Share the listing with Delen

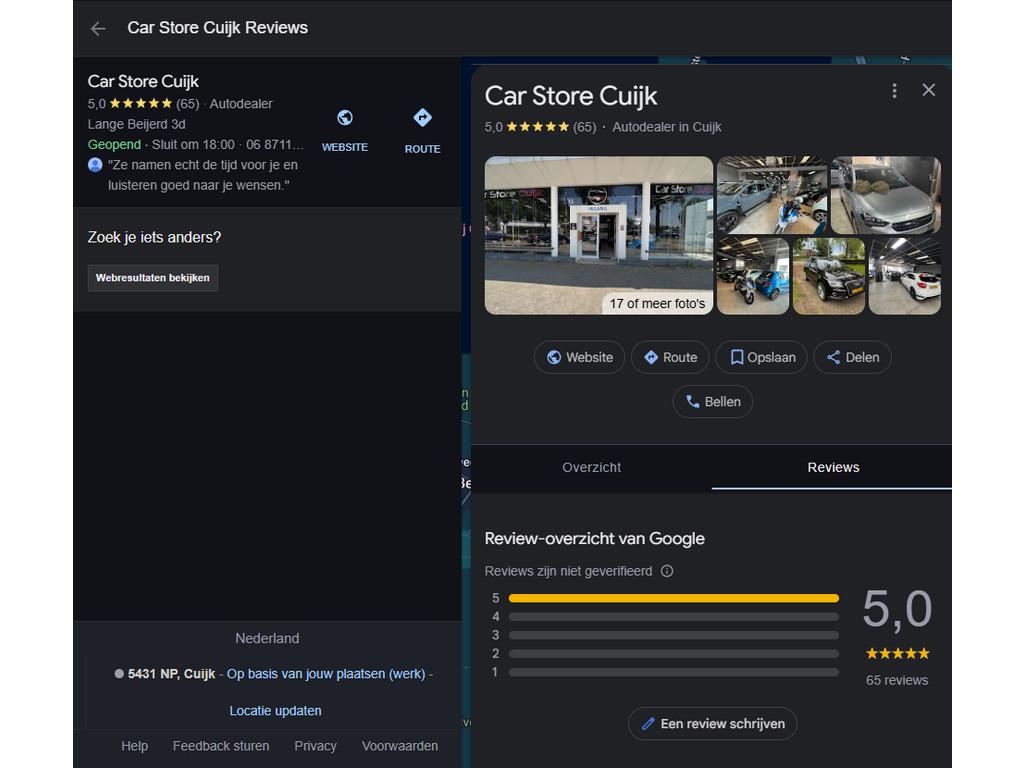tap(852, 357)
